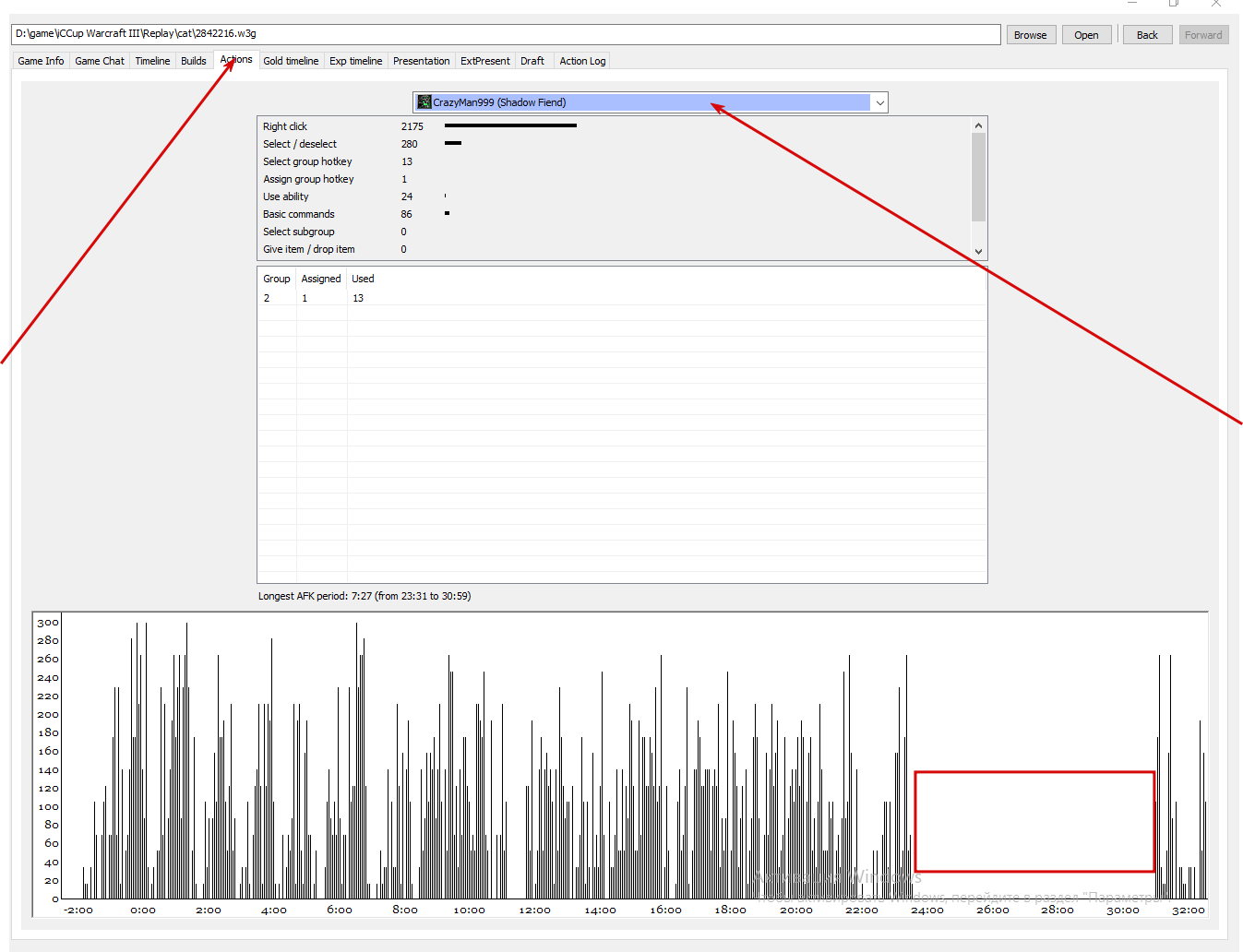Open the Draft tab
Screen dimensions: 1243x952
pyautogui.click(x=532, y=61)
